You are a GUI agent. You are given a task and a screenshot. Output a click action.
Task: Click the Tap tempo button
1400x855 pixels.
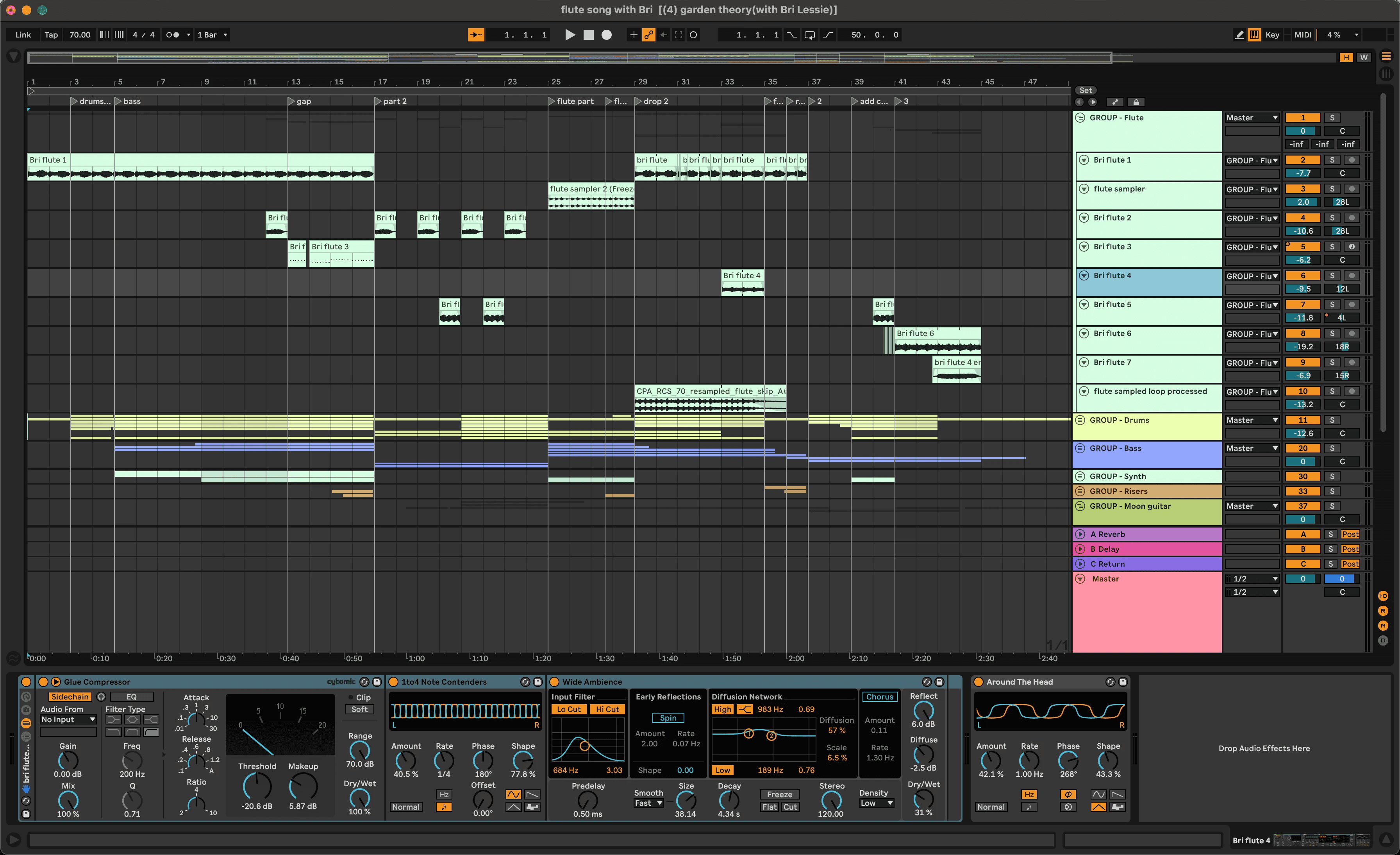coord(51,35)
